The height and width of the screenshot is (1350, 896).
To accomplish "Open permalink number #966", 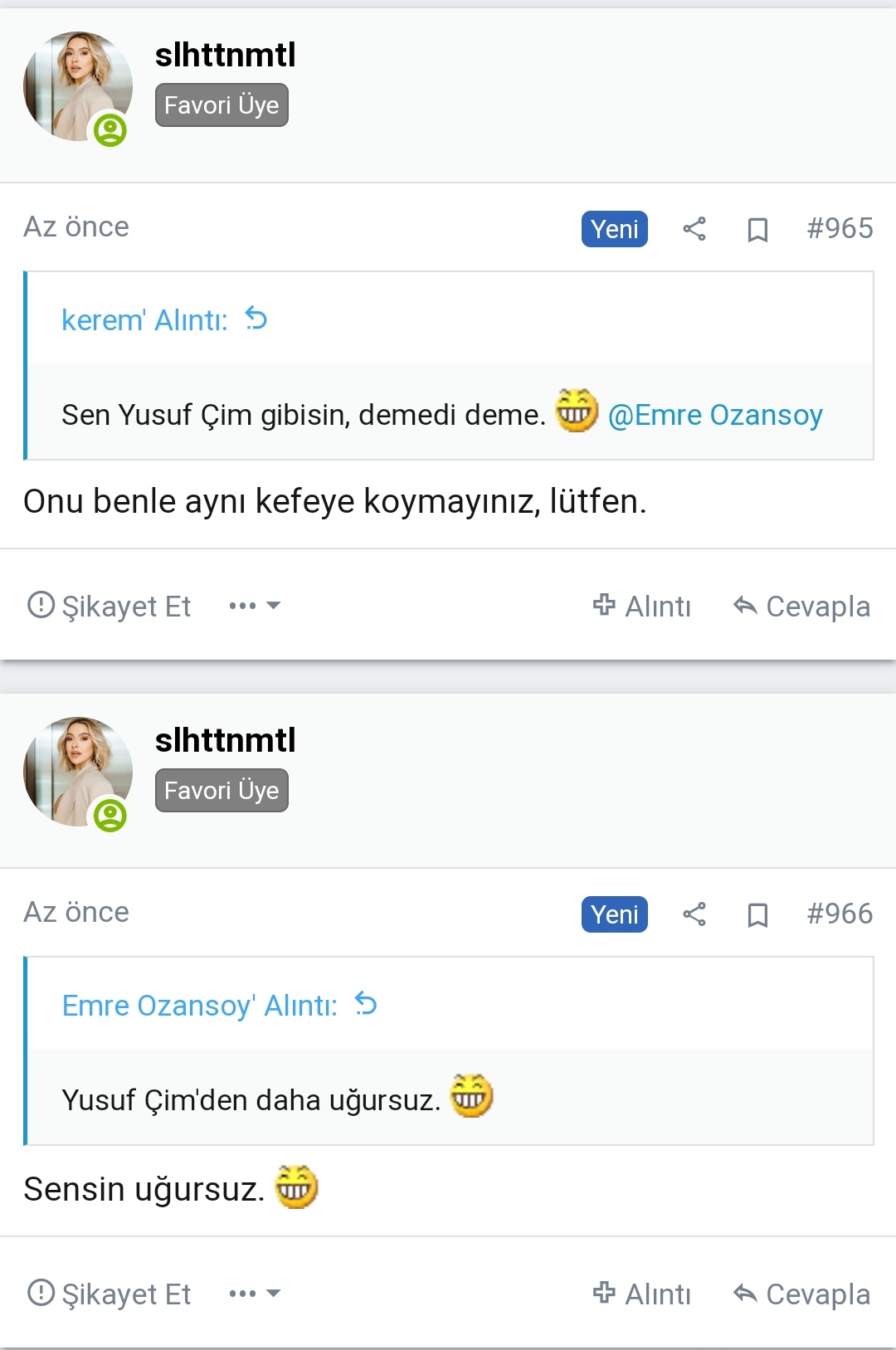I will coord(840,914).
